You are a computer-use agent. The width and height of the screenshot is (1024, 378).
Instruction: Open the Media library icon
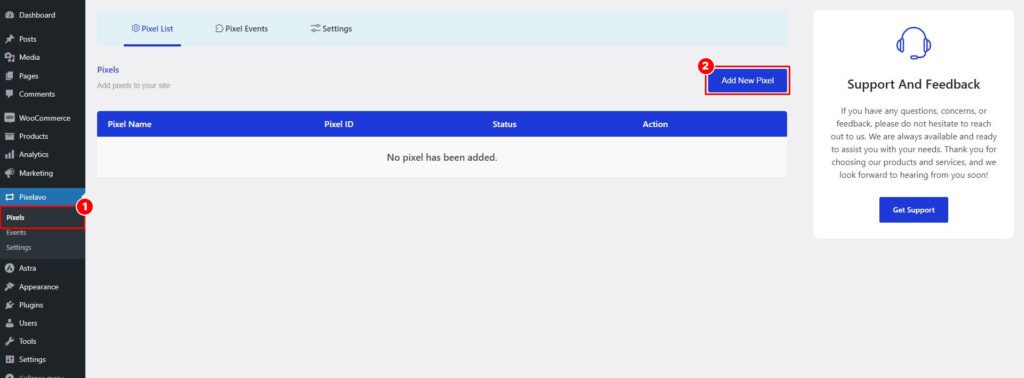pyautogui.click(x=9, y=57)
